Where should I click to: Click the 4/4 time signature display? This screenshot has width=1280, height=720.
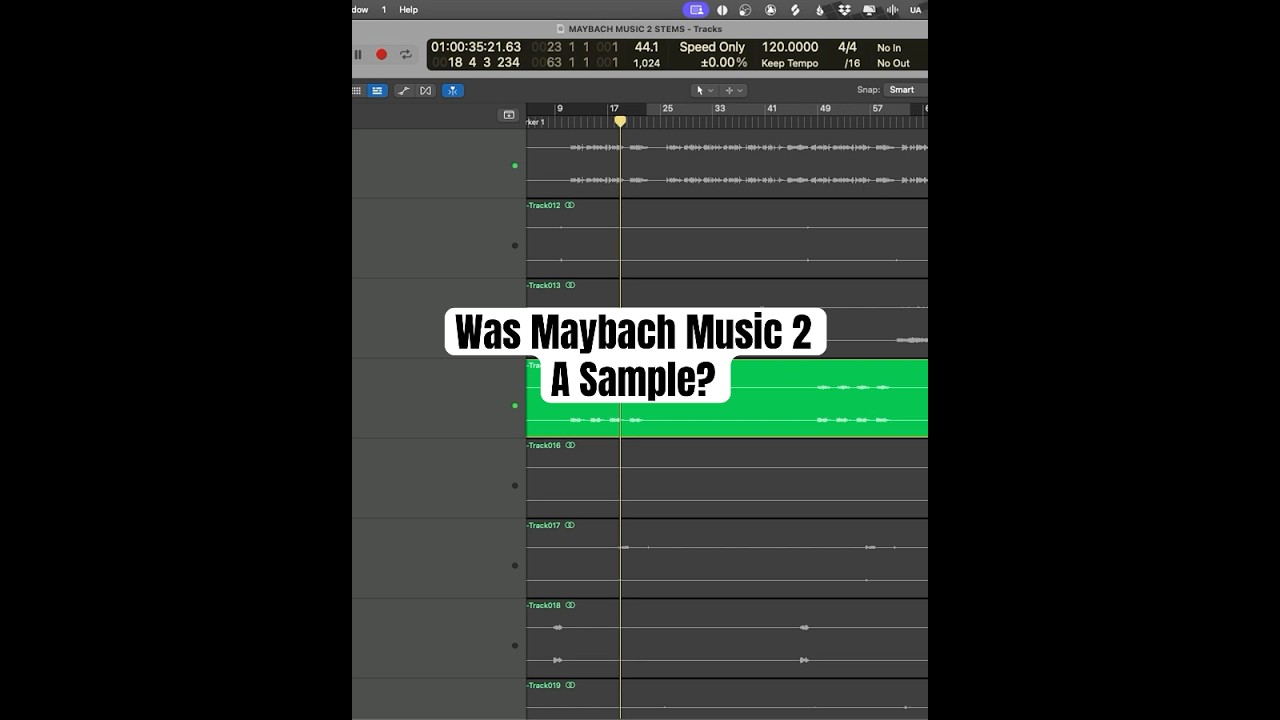tap(847, 47)
